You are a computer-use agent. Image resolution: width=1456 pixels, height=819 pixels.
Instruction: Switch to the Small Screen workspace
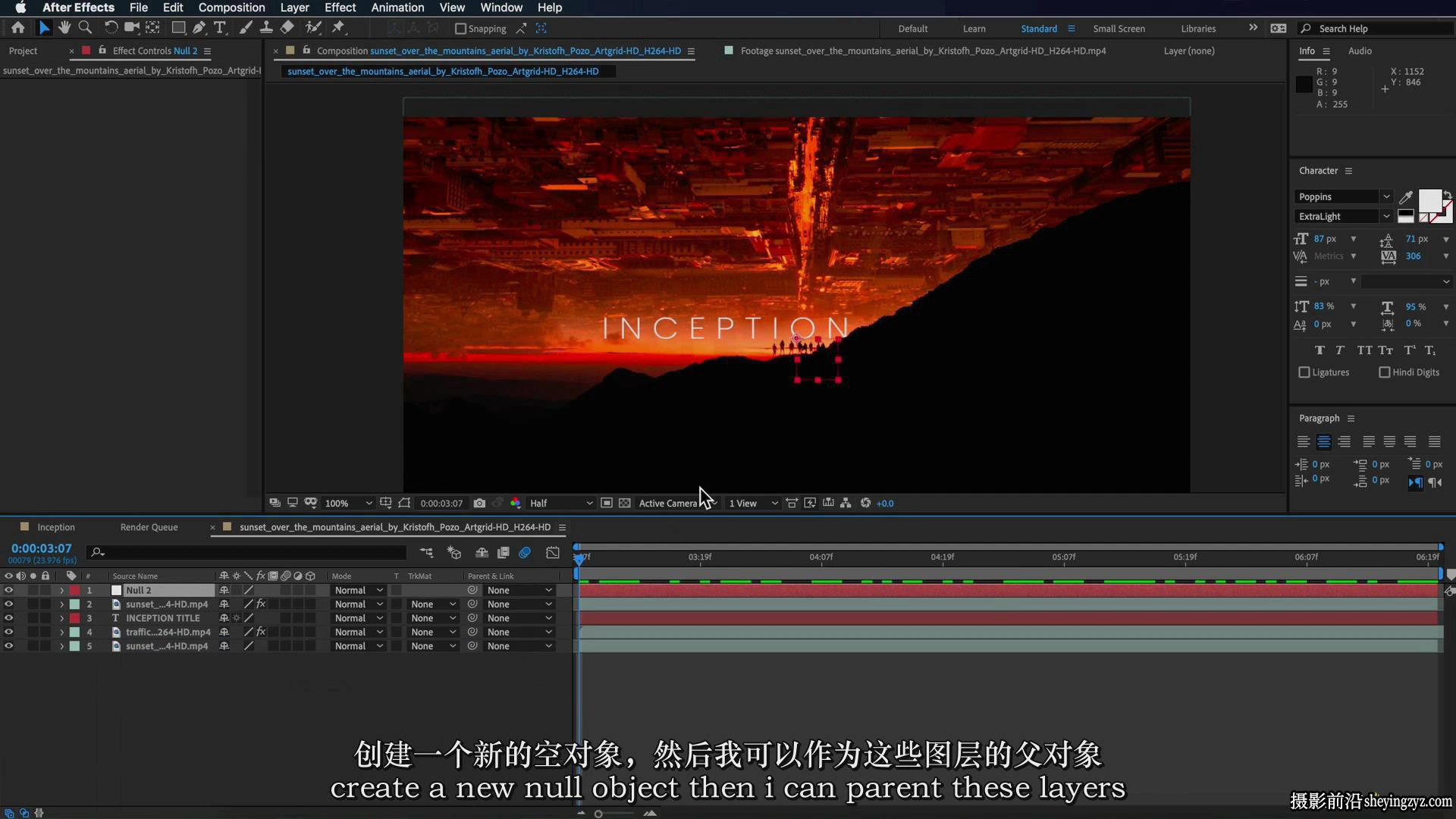point(1119,29)
